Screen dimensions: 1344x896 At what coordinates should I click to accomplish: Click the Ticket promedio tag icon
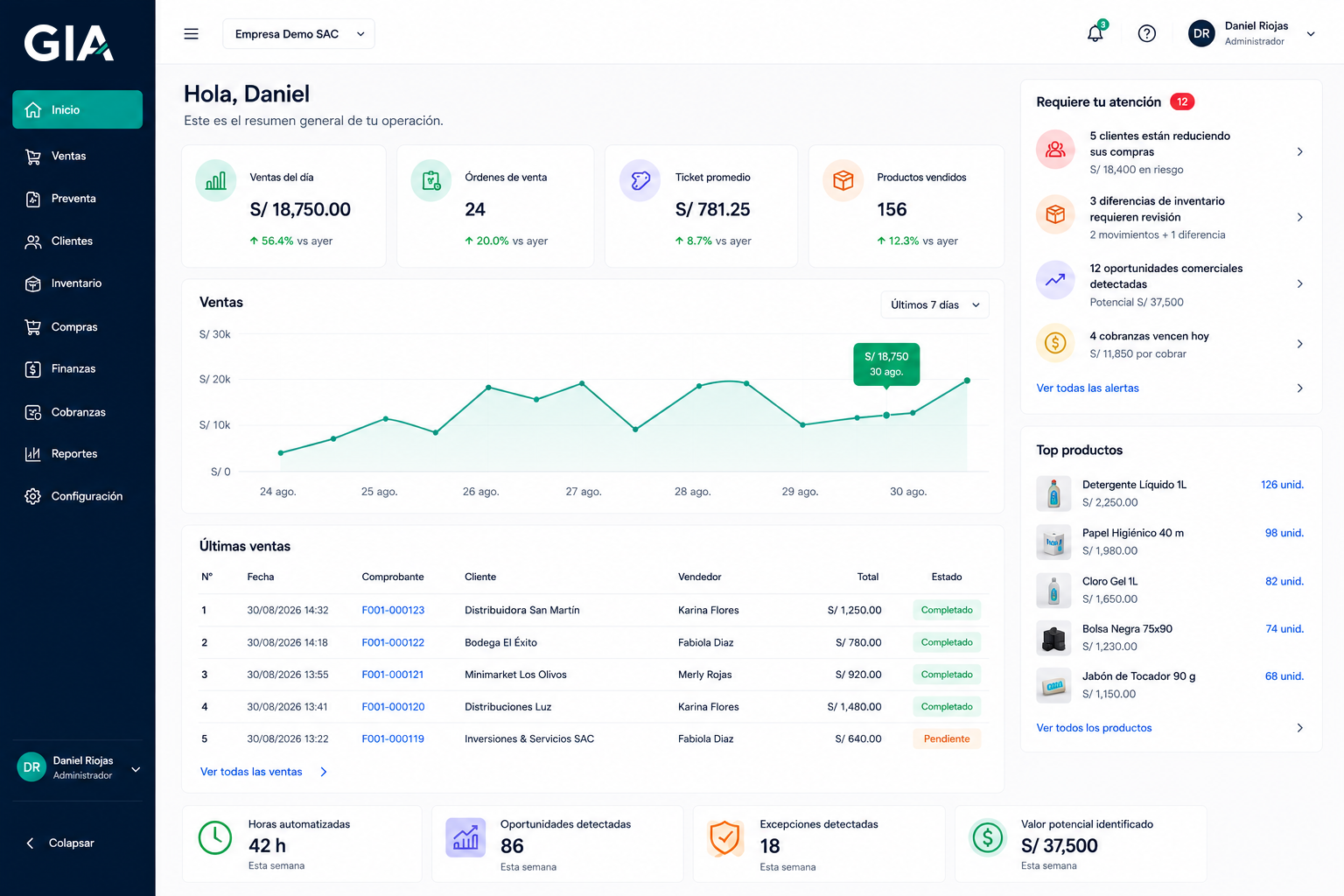click(x=640, y=180)
